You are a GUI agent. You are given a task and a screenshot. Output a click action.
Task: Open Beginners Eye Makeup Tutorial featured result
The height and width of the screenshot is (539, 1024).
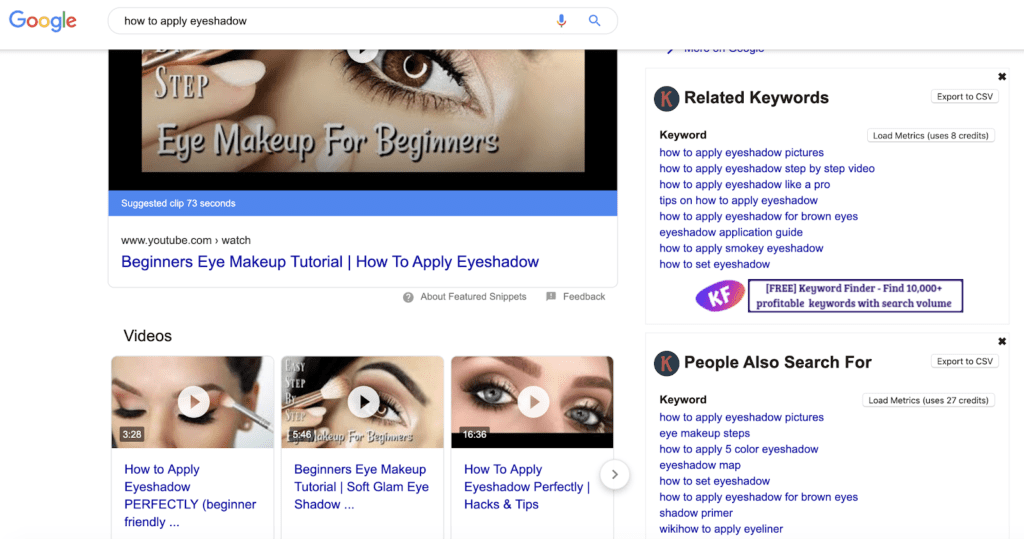click(330, 262)
